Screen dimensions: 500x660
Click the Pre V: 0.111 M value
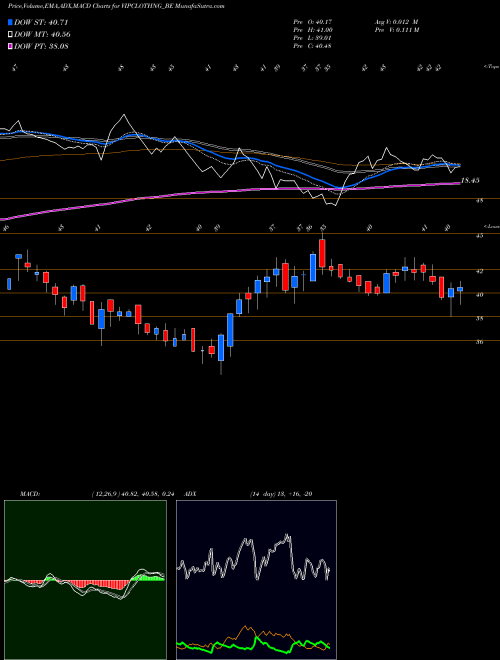pyautogui.click(x=396, y=30)
